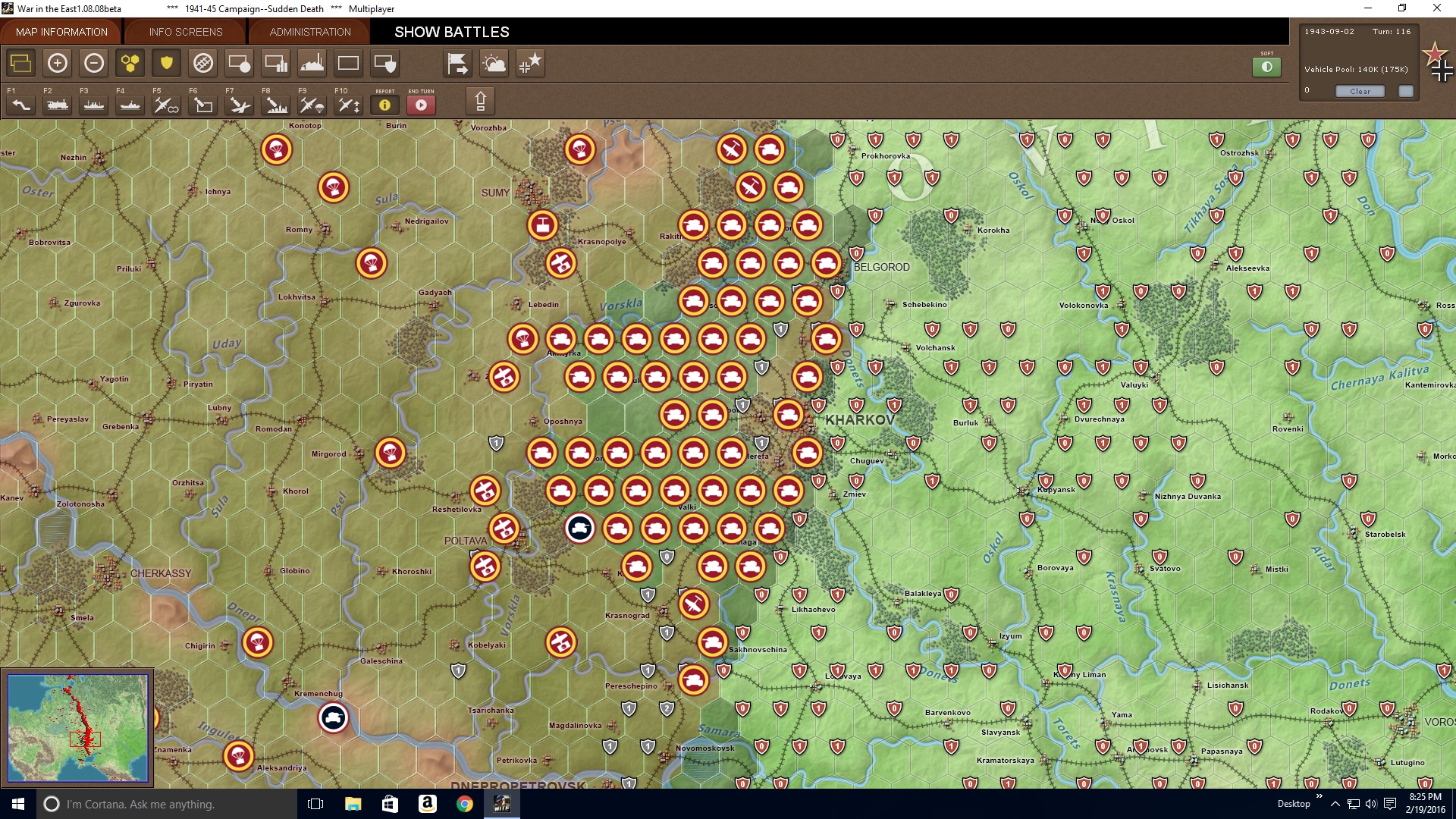Select F9 air transport parachute icon
The image size is (1456, 819).
[x=312, y=105]
